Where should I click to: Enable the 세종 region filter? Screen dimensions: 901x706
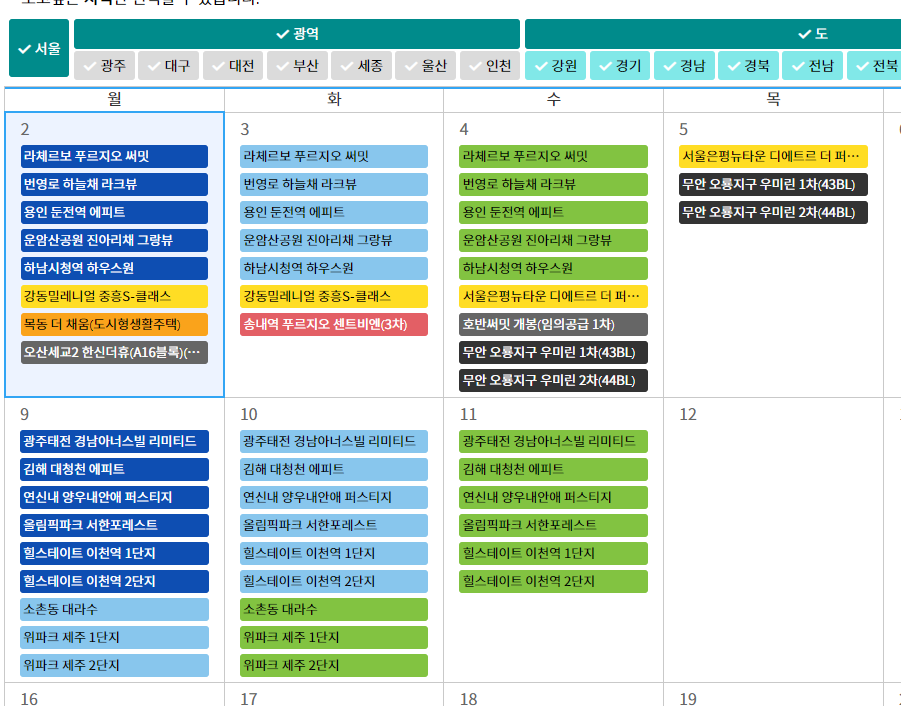[361, 66]
